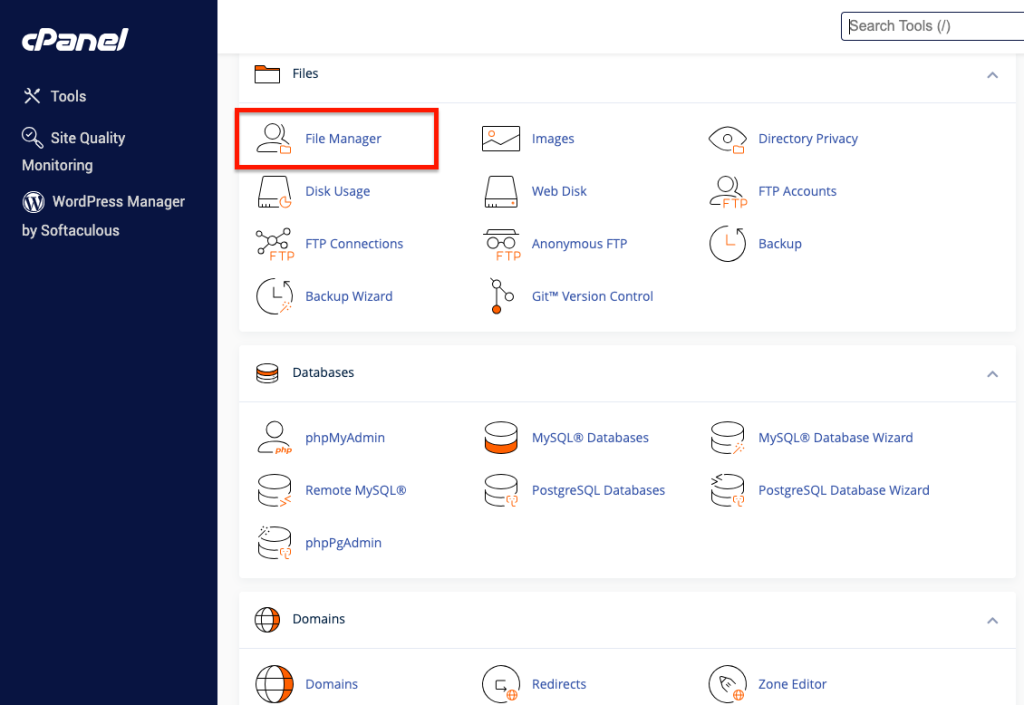Click the Anonymous FTP icon
Image resolution: width=1024 pixels, height=705 pixels.
[x=500, y=244]
